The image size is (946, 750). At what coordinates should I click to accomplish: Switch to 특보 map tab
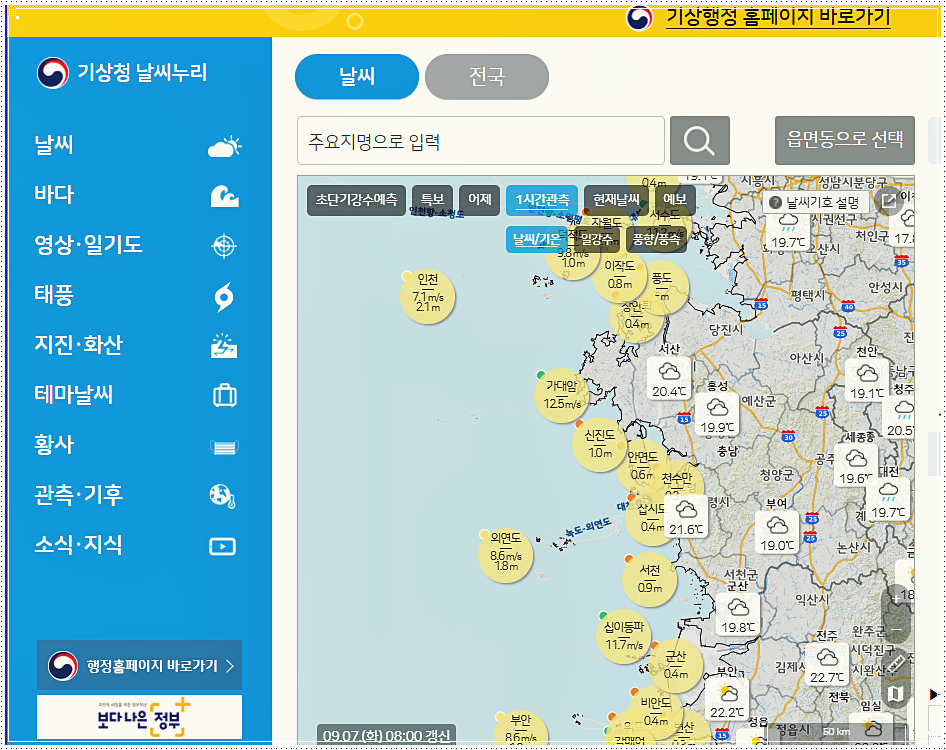click(x=433, y=200)
